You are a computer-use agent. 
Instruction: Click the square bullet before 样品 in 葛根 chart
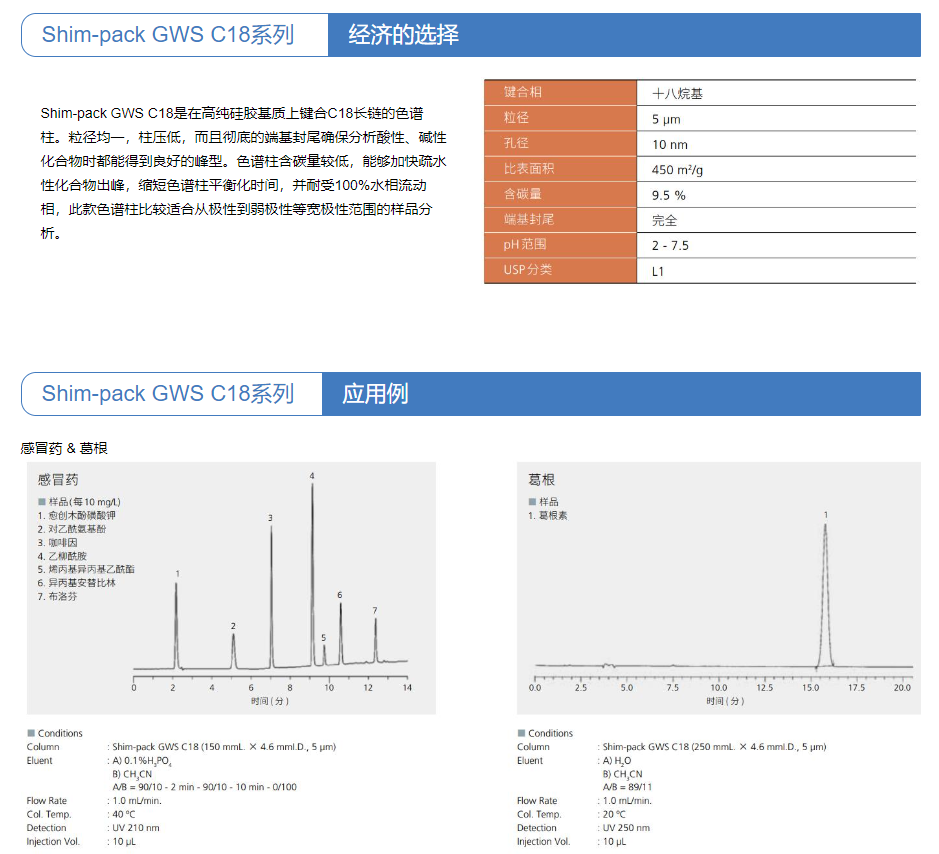pos(531,502)
